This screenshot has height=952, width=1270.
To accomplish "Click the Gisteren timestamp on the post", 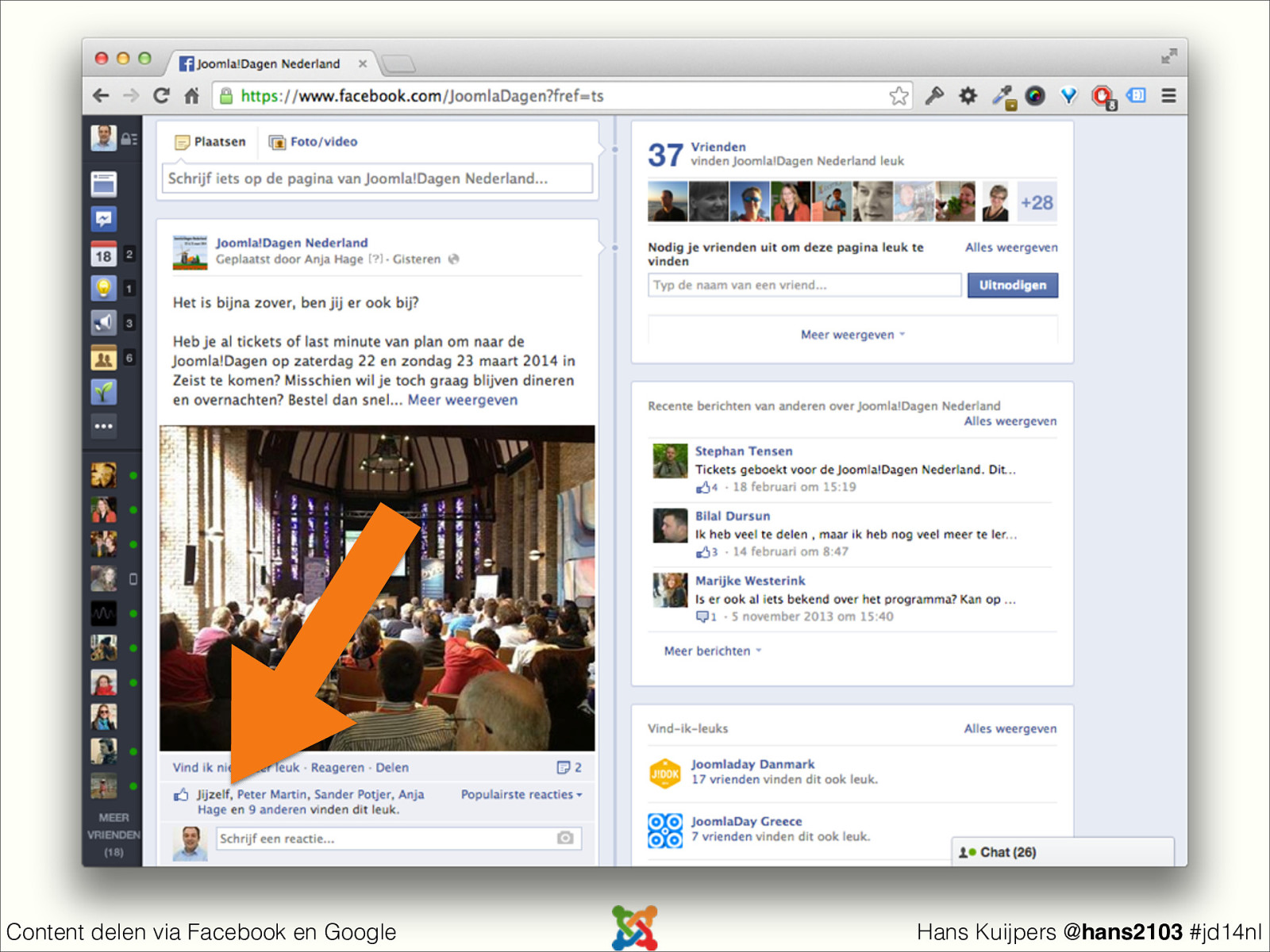I will click(416, 259).
